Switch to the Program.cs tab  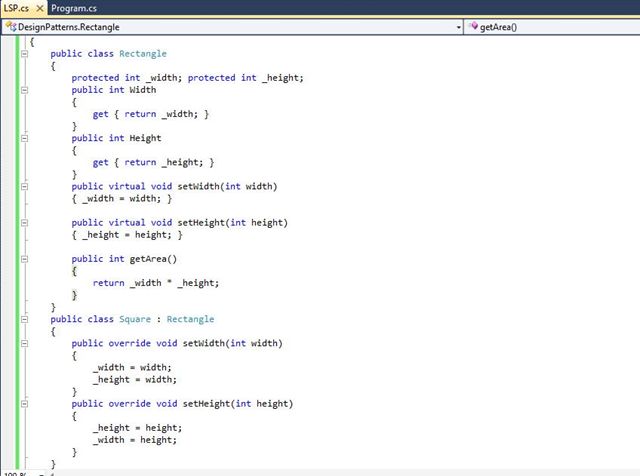tap(74, 8)
